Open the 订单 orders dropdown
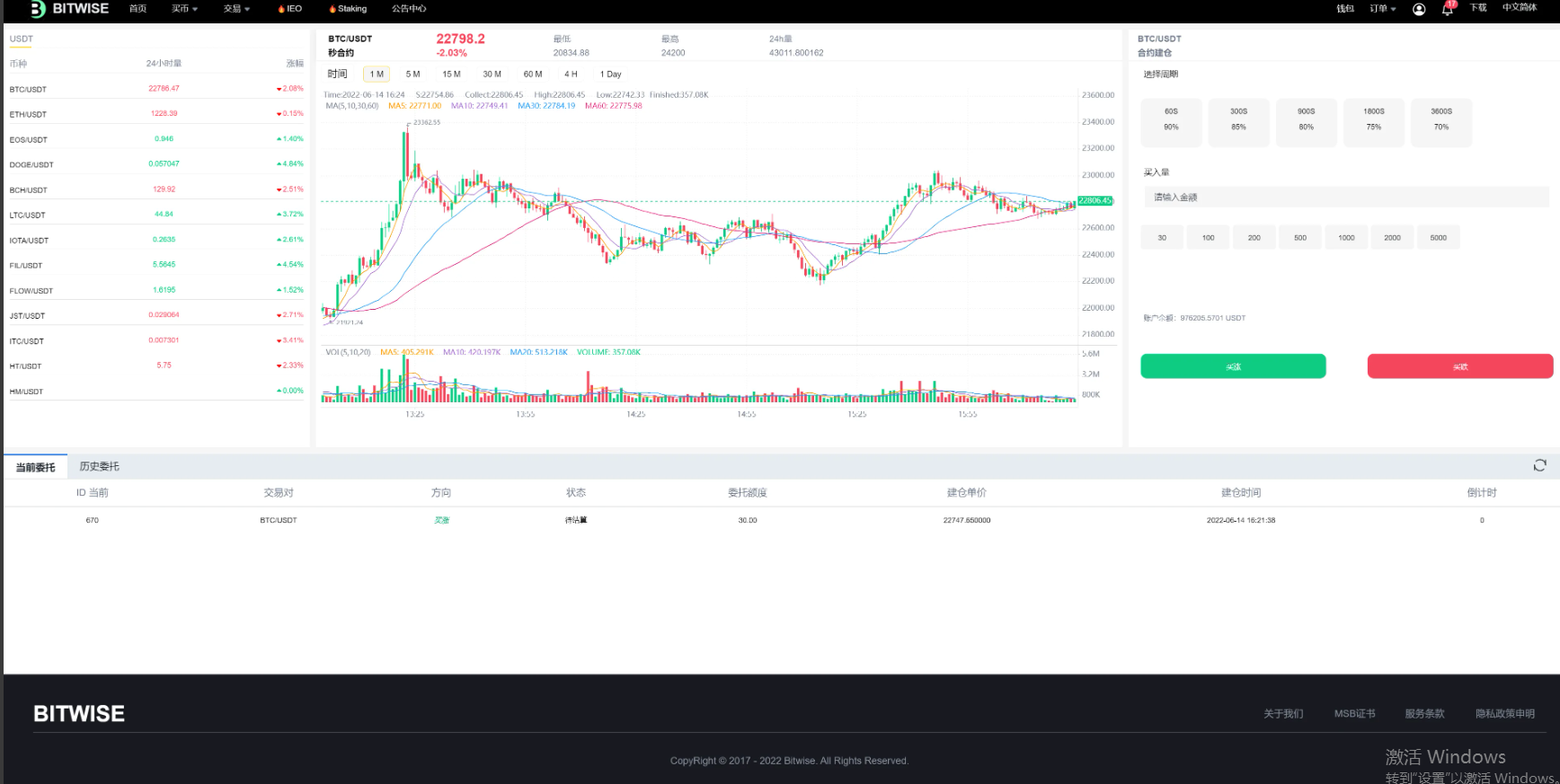 (x=1382, y=9)
